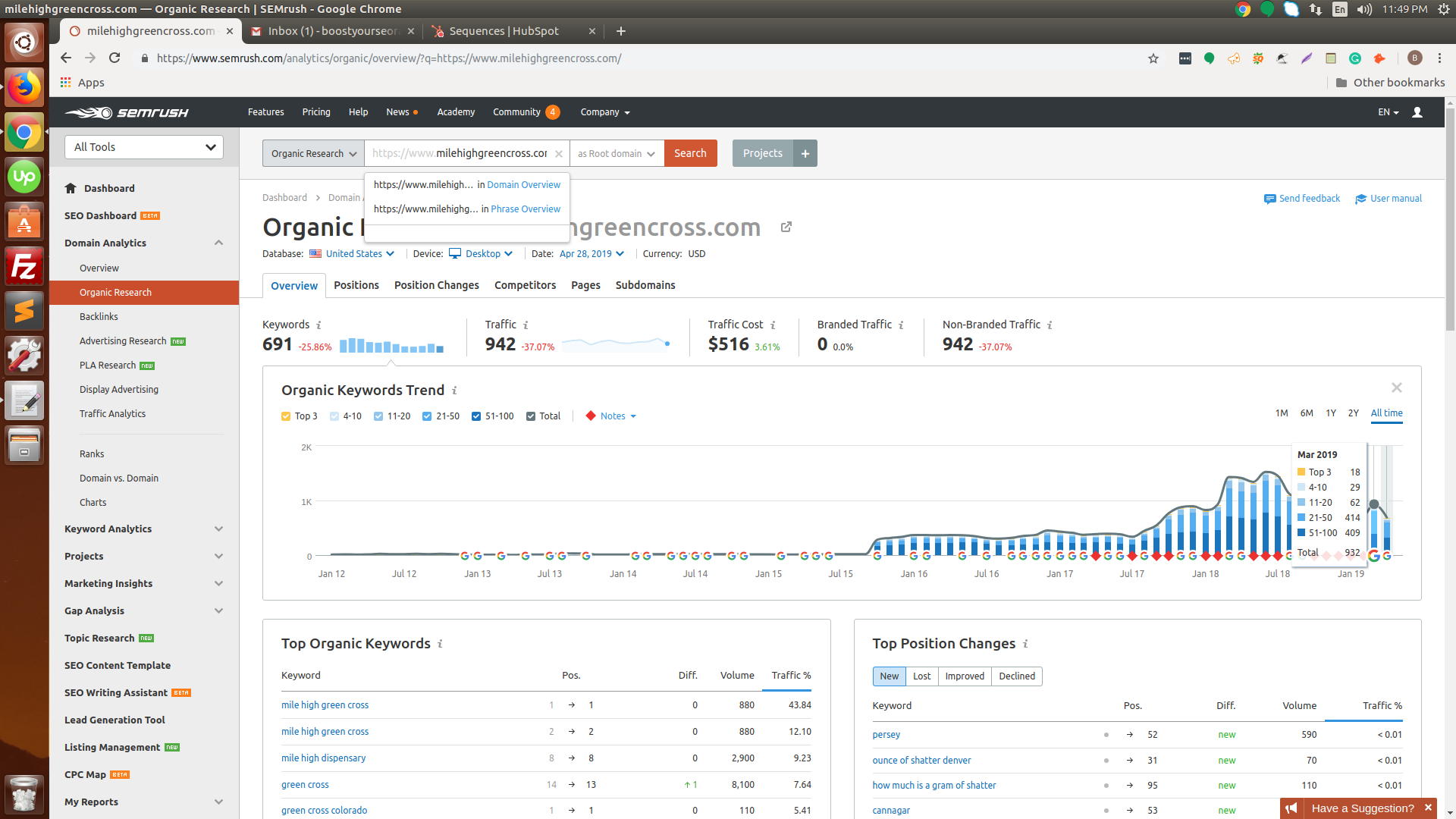
Task: Click the Projects plus icon
Action: [x=805, y=153]
